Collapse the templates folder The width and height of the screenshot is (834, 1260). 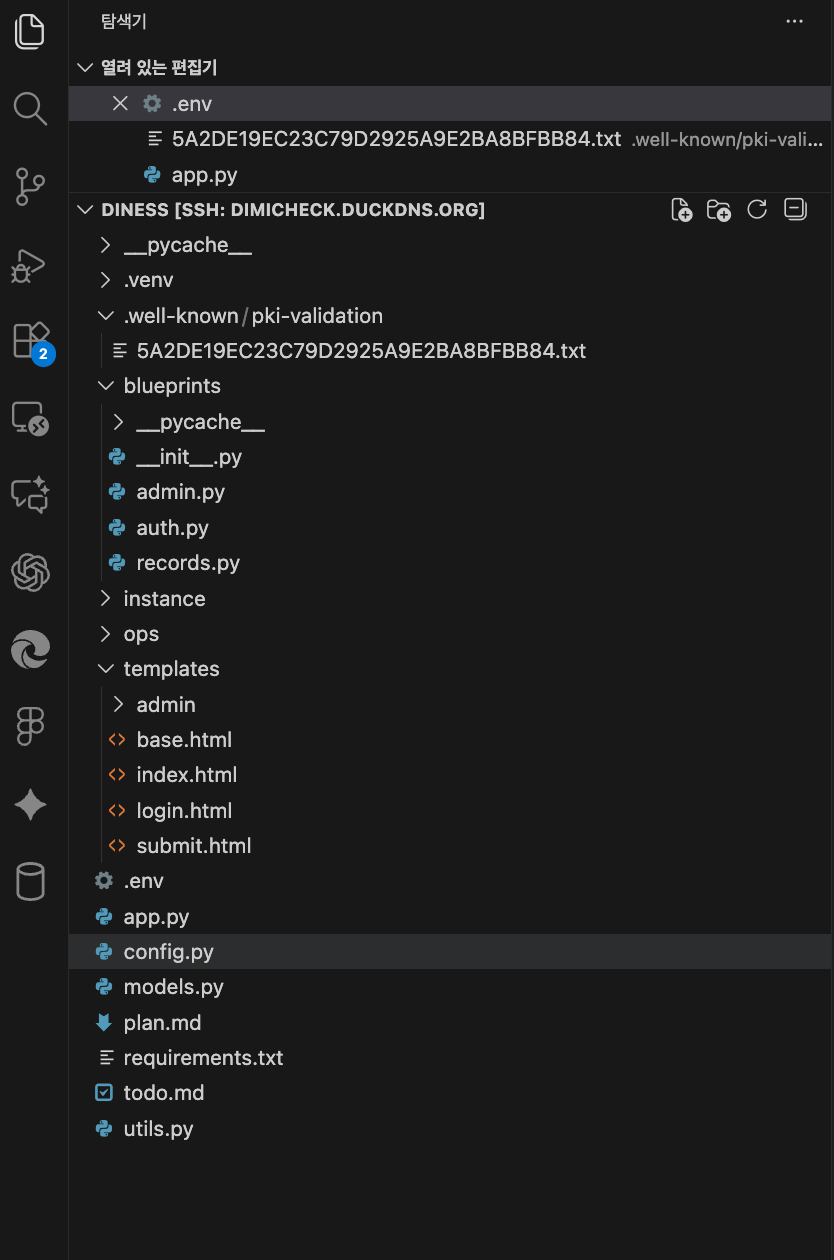tap(171, 669)
